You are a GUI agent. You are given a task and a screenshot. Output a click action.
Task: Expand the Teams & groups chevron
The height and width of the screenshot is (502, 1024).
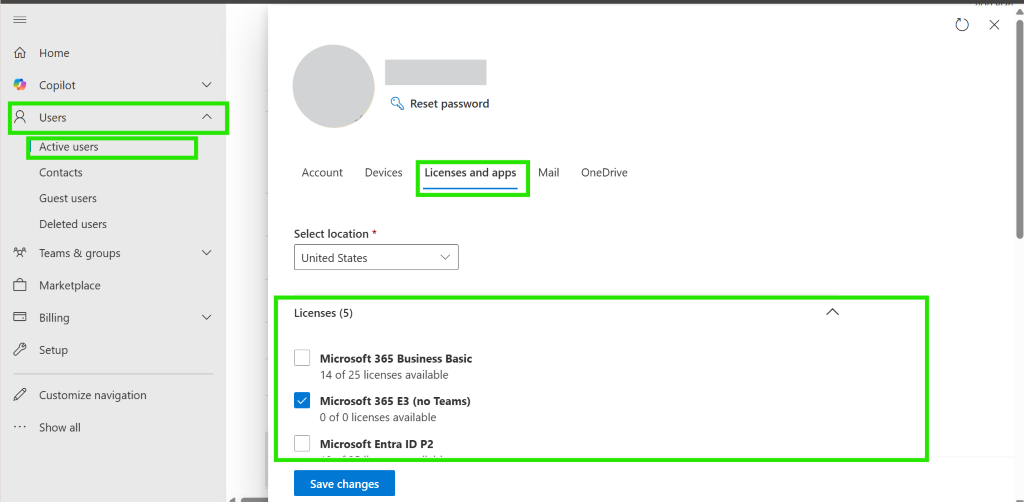click(x=207, y=253)
